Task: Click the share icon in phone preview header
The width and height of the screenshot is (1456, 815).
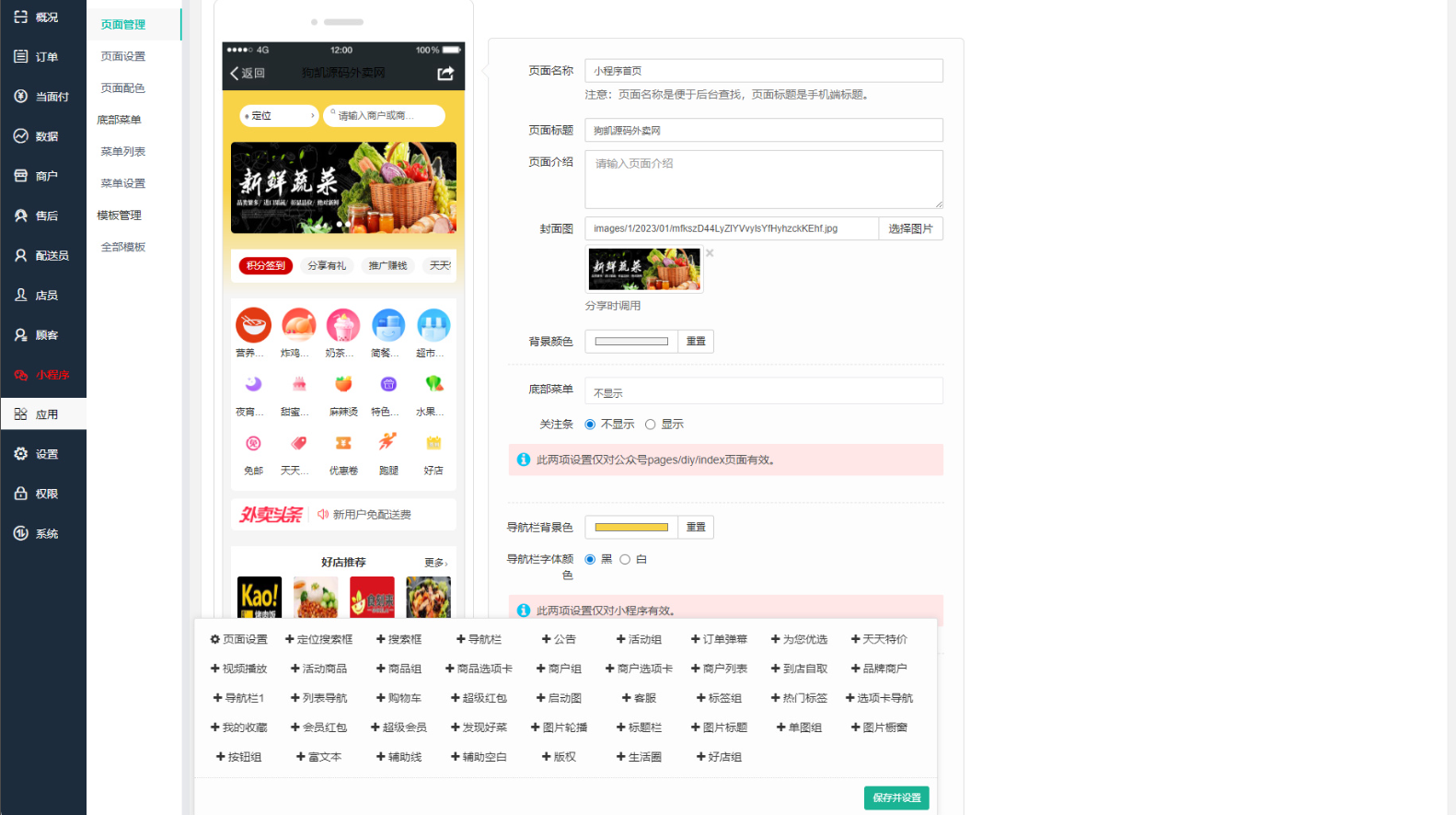Action: coord(445,74)
